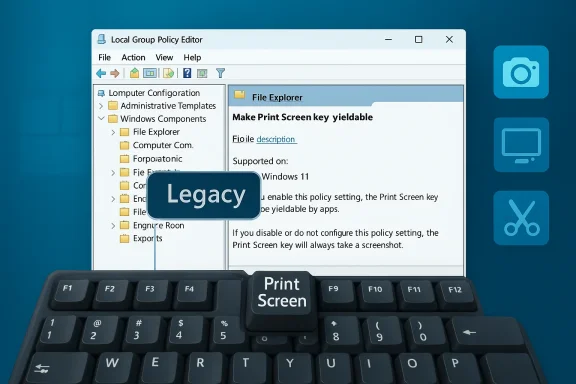This screenshot has width=576, height=384.
Task: Select File Explorer in the tree
Action: [x=156, y=132]
